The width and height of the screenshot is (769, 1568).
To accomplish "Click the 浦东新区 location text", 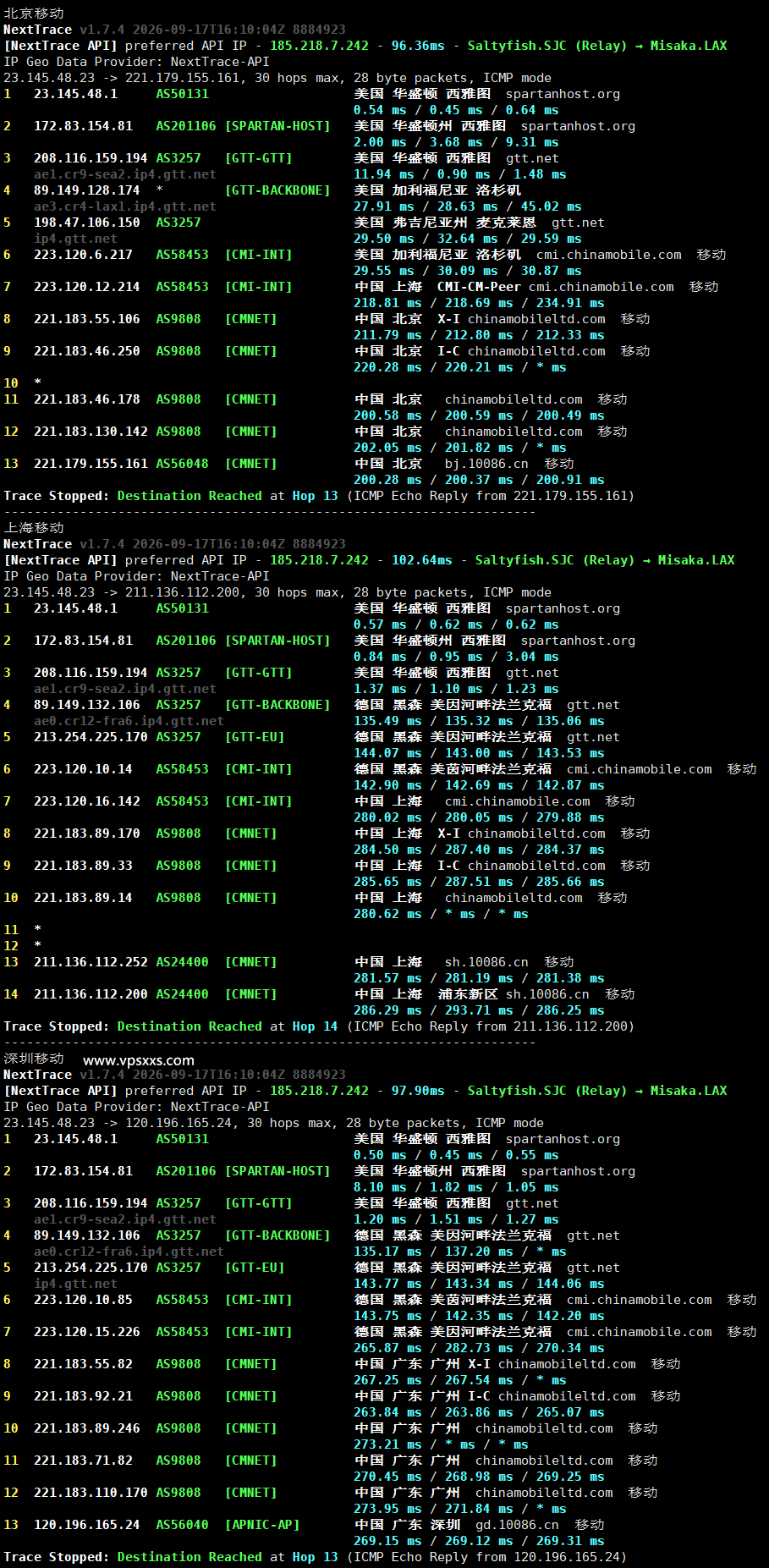I will tap(468, 994).
